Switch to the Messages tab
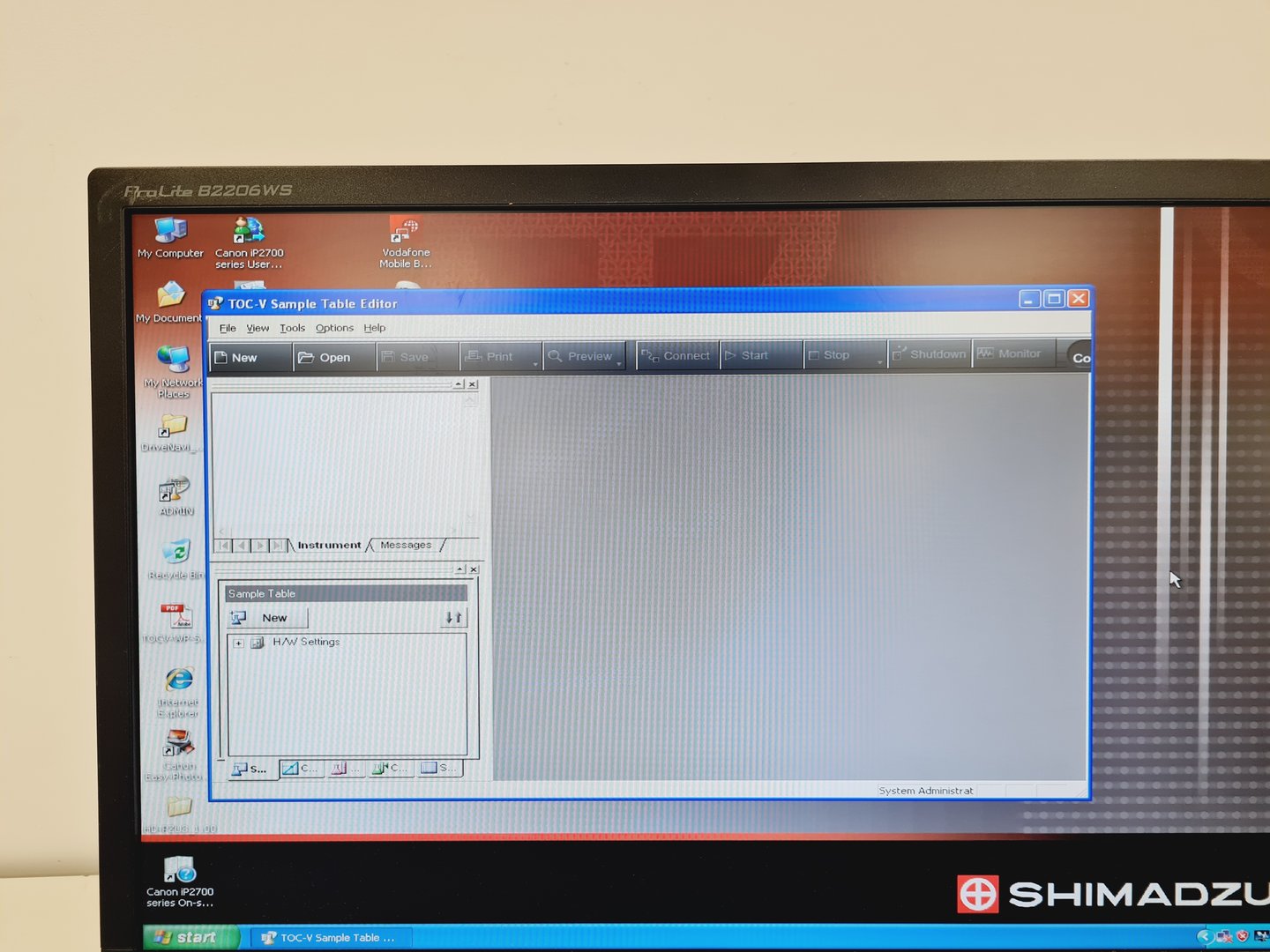 [x=404, y=544]
